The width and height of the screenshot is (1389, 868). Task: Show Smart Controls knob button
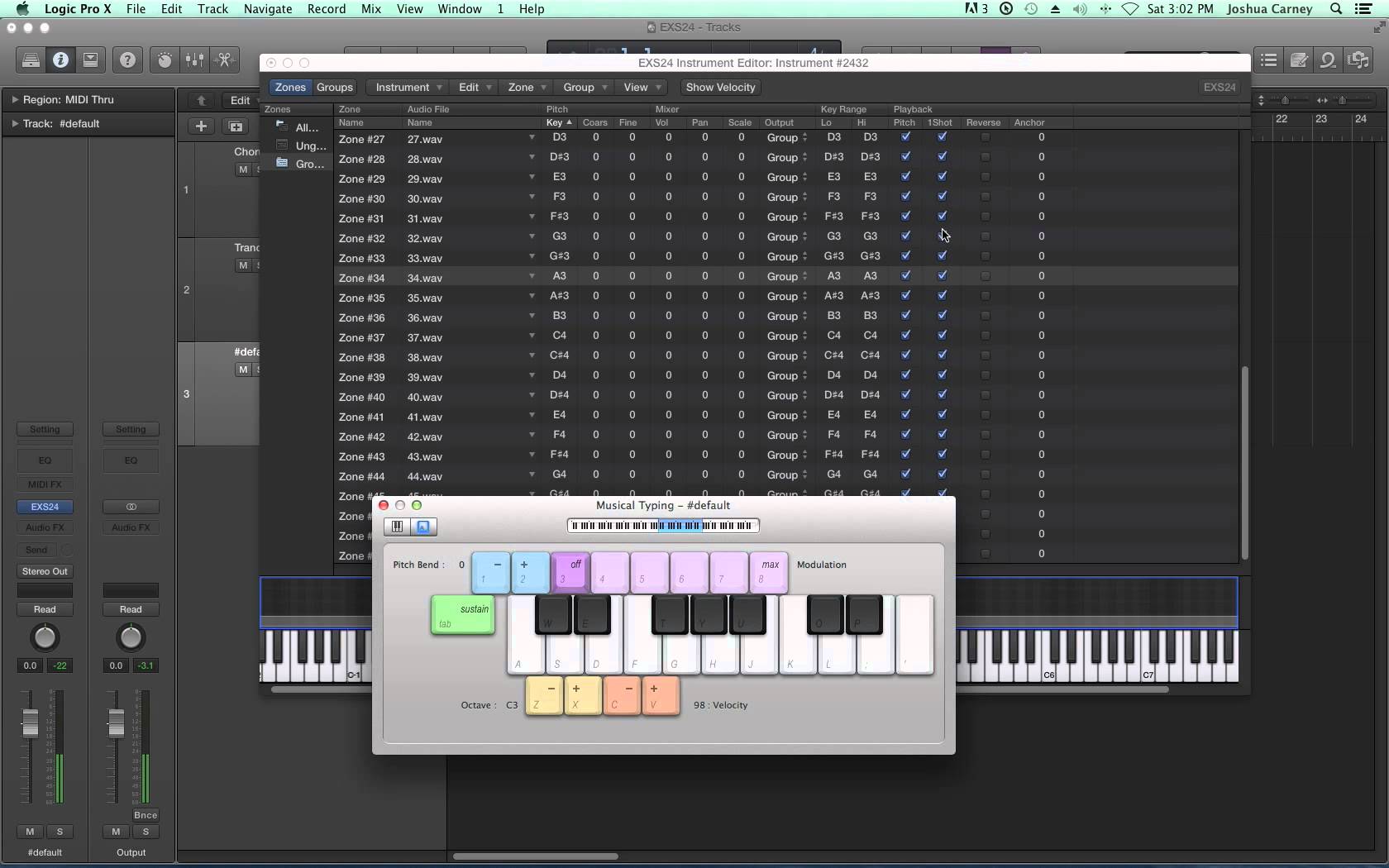165,60
